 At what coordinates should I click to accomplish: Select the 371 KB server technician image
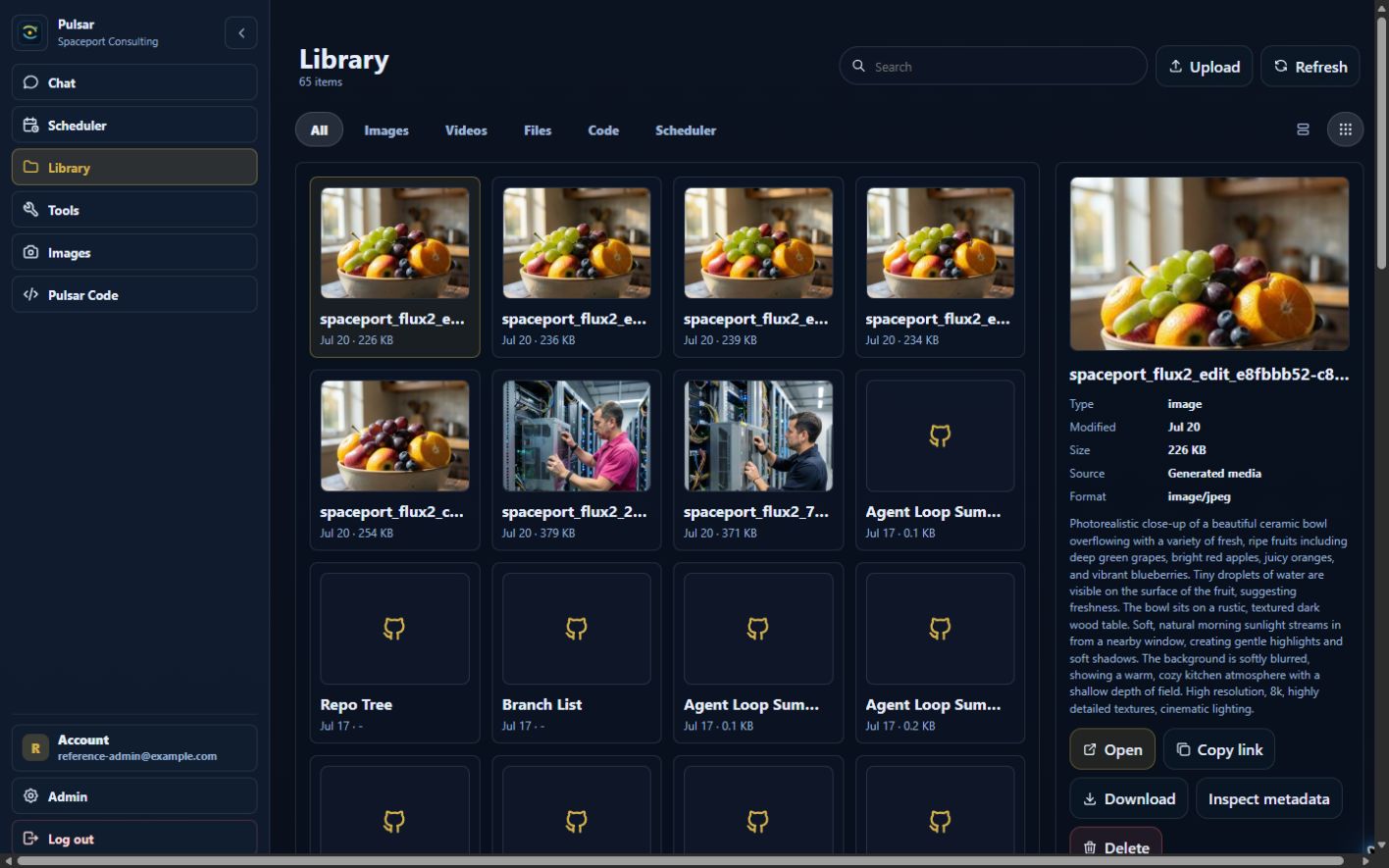[758, 435]
